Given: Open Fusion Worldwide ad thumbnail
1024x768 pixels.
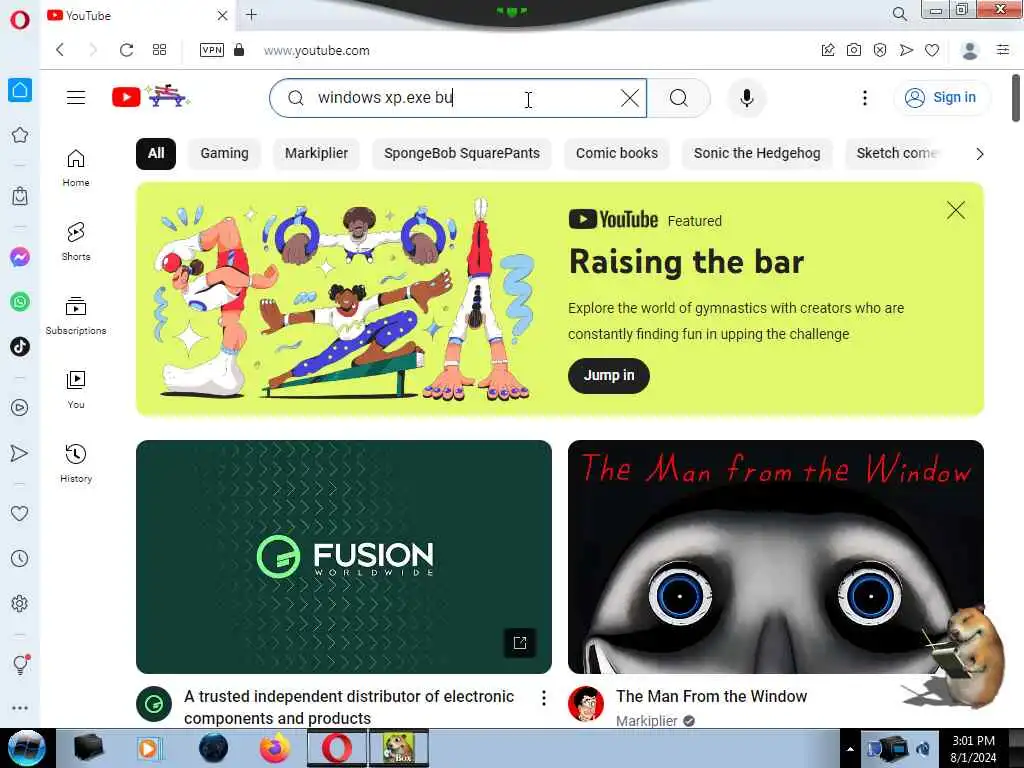Looking at the screenshot, I should [344, 556].
